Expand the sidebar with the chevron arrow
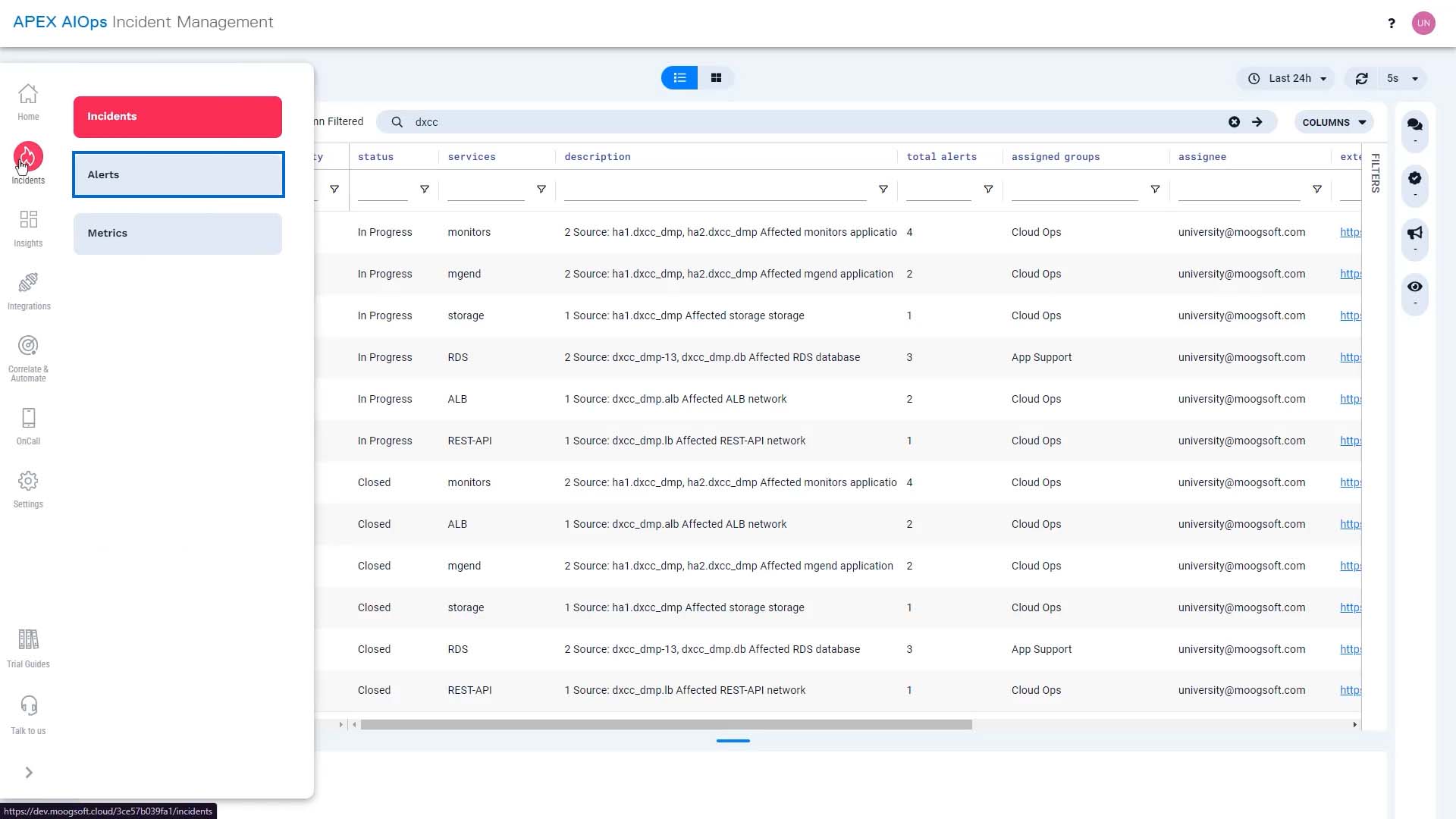Screen dimensions: 1456x819 coord(29,773)
